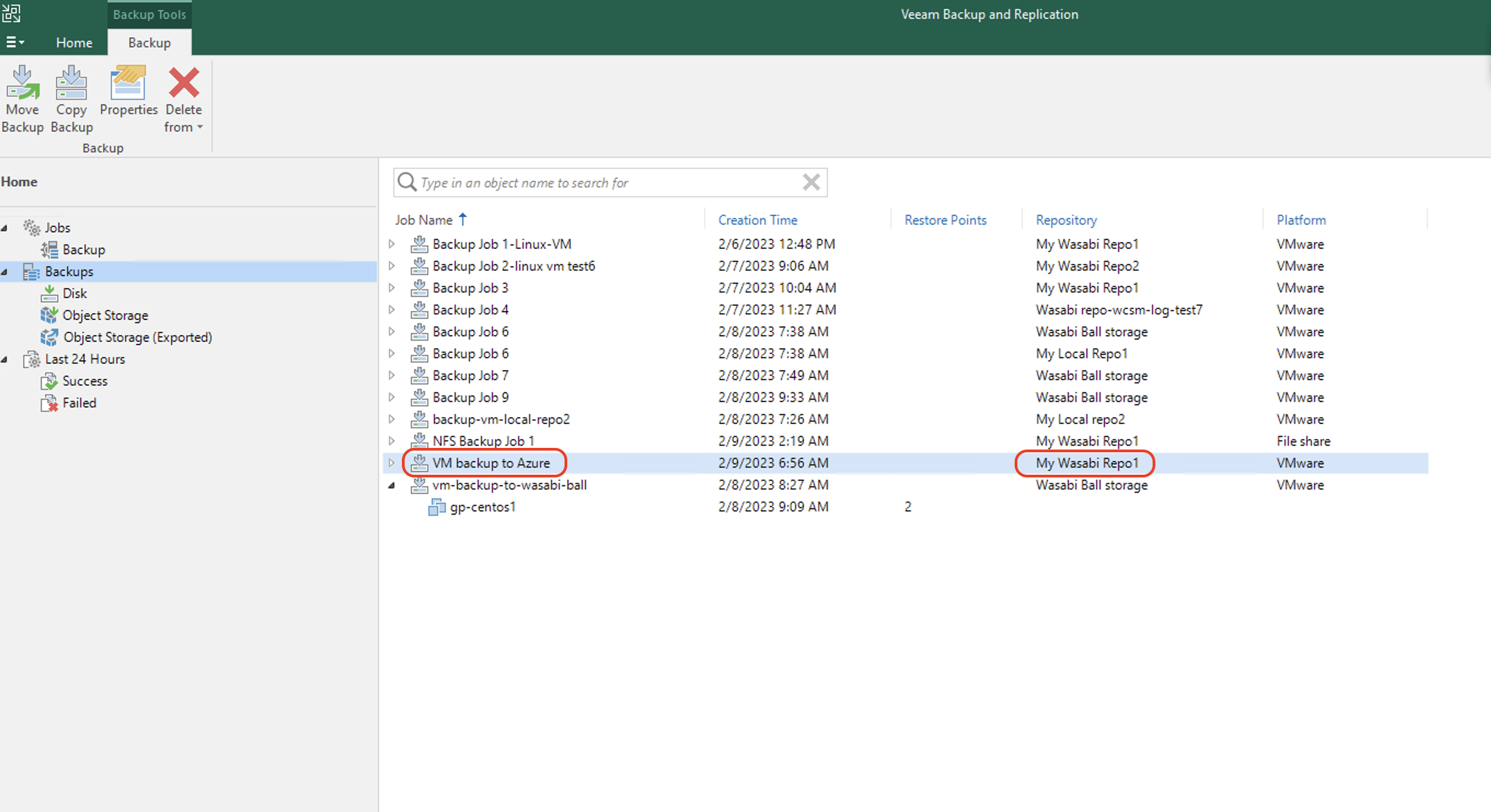Sort by the Job Name column header
The height and width of the screenshot is (812, 1491).
(424, 220)
